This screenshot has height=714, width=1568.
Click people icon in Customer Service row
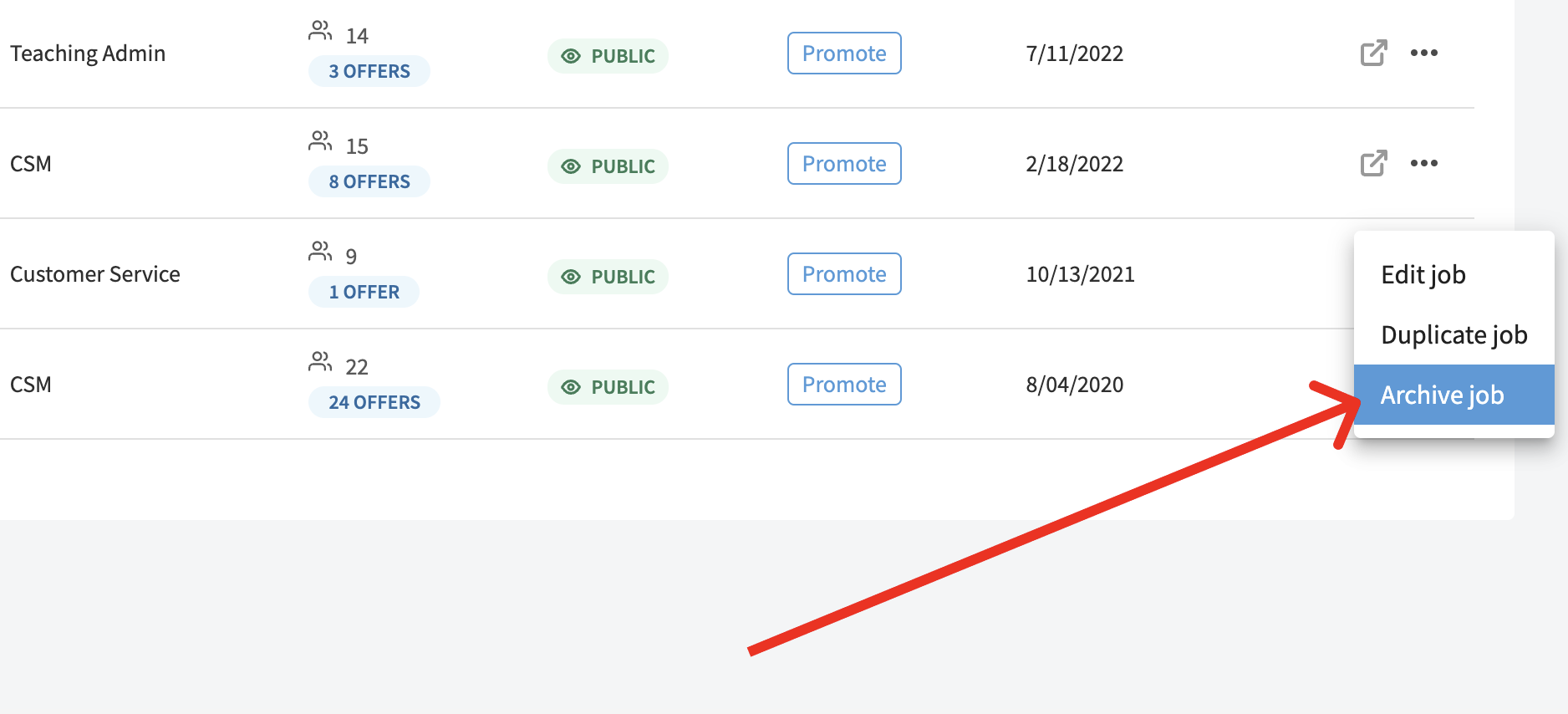(x=320, y=252)
